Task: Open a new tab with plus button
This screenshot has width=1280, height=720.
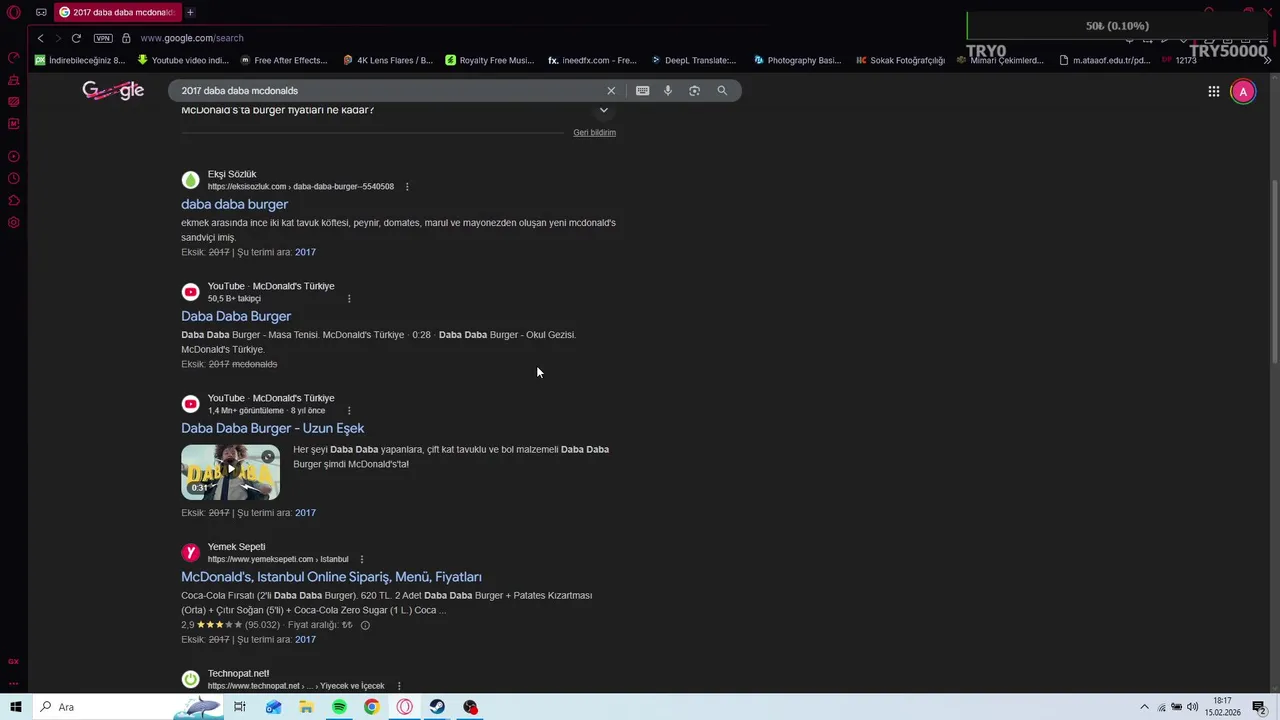Action: (190, 12)
